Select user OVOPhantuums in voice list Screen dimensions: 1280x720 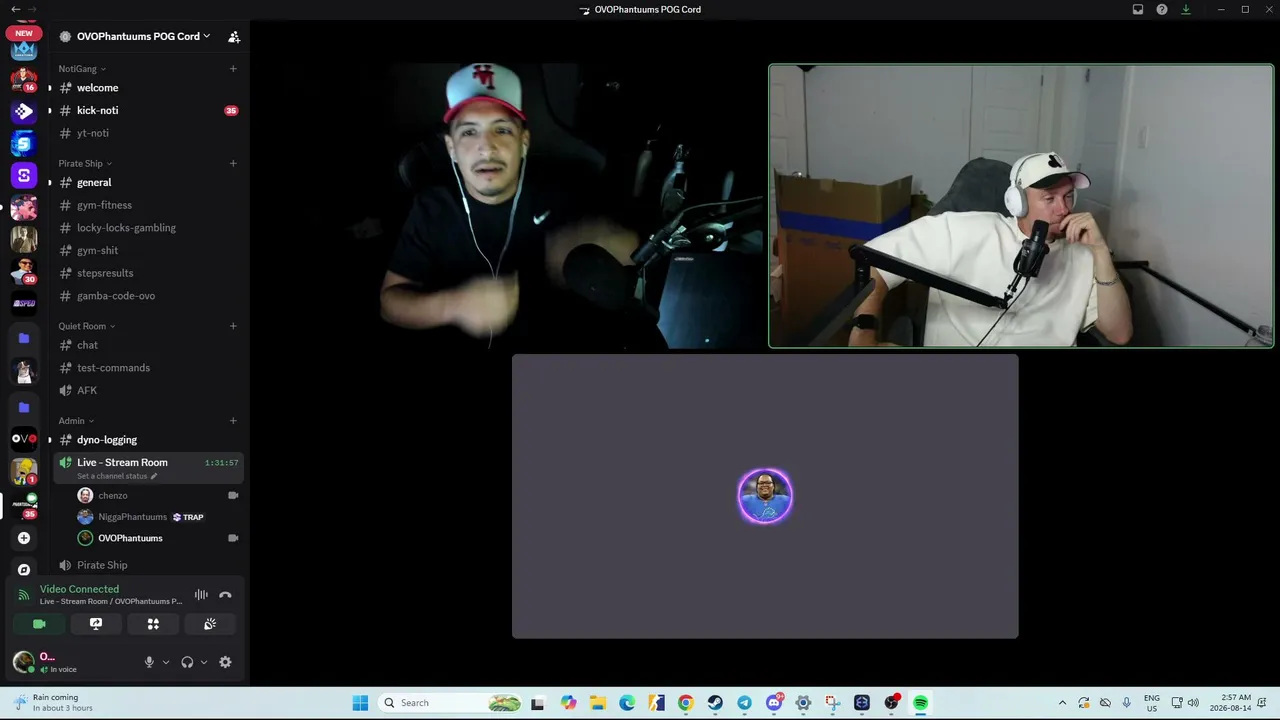(158, 538)
